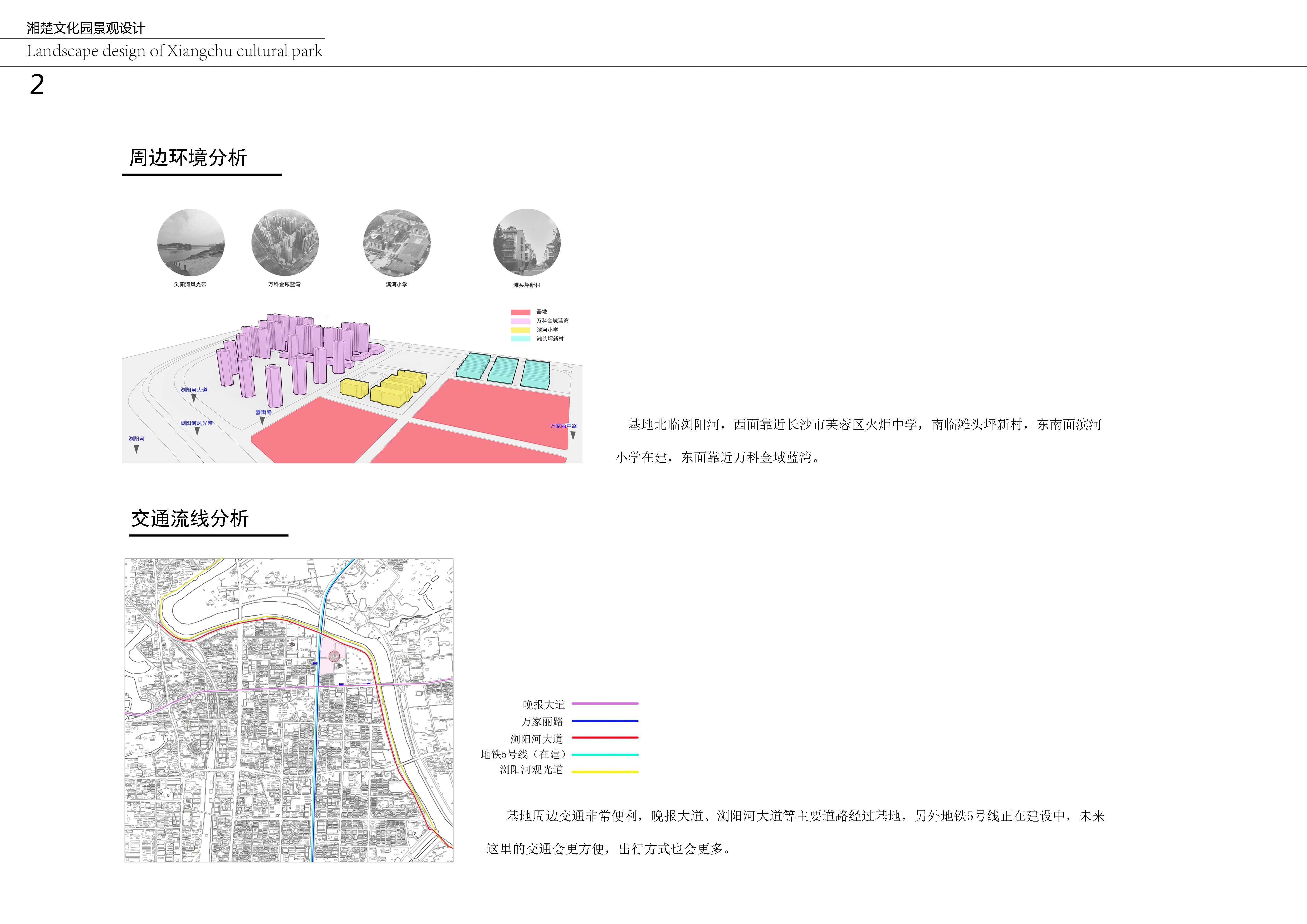The height and width of the screenshot is (924, 1307).
Task: Click the arrow marker under 浏阳河风光带 diagram label
Action: [197, 431]
